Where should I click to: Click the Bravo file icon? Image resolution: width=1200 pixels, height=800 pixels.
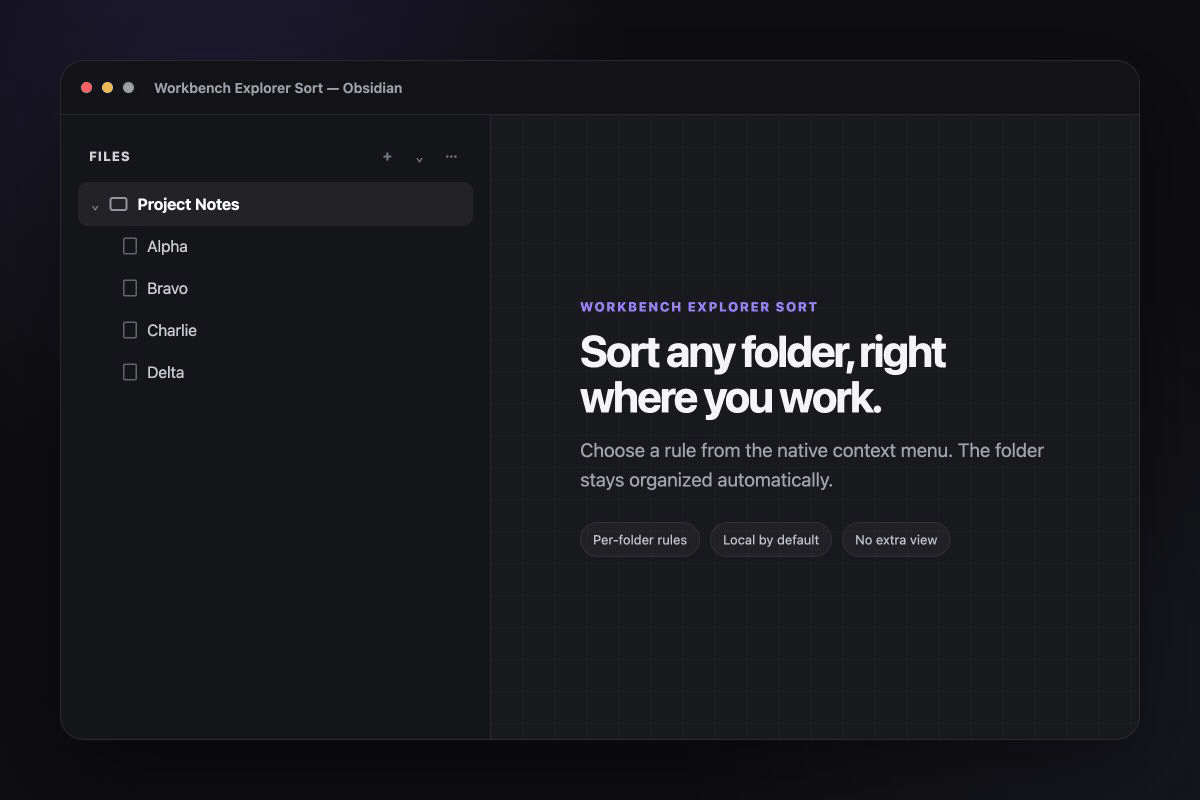[130, 288]
